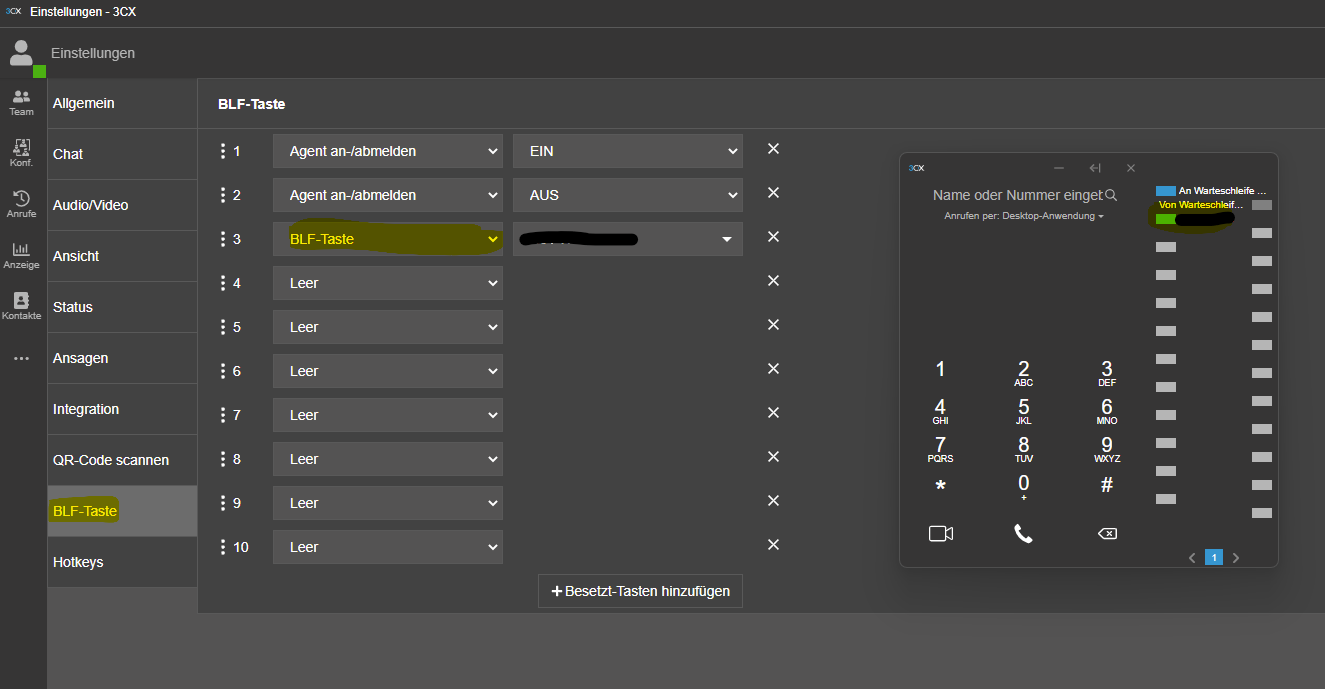Click the drag handle of row 4
1325x689 pixels.
click(223, 283)
